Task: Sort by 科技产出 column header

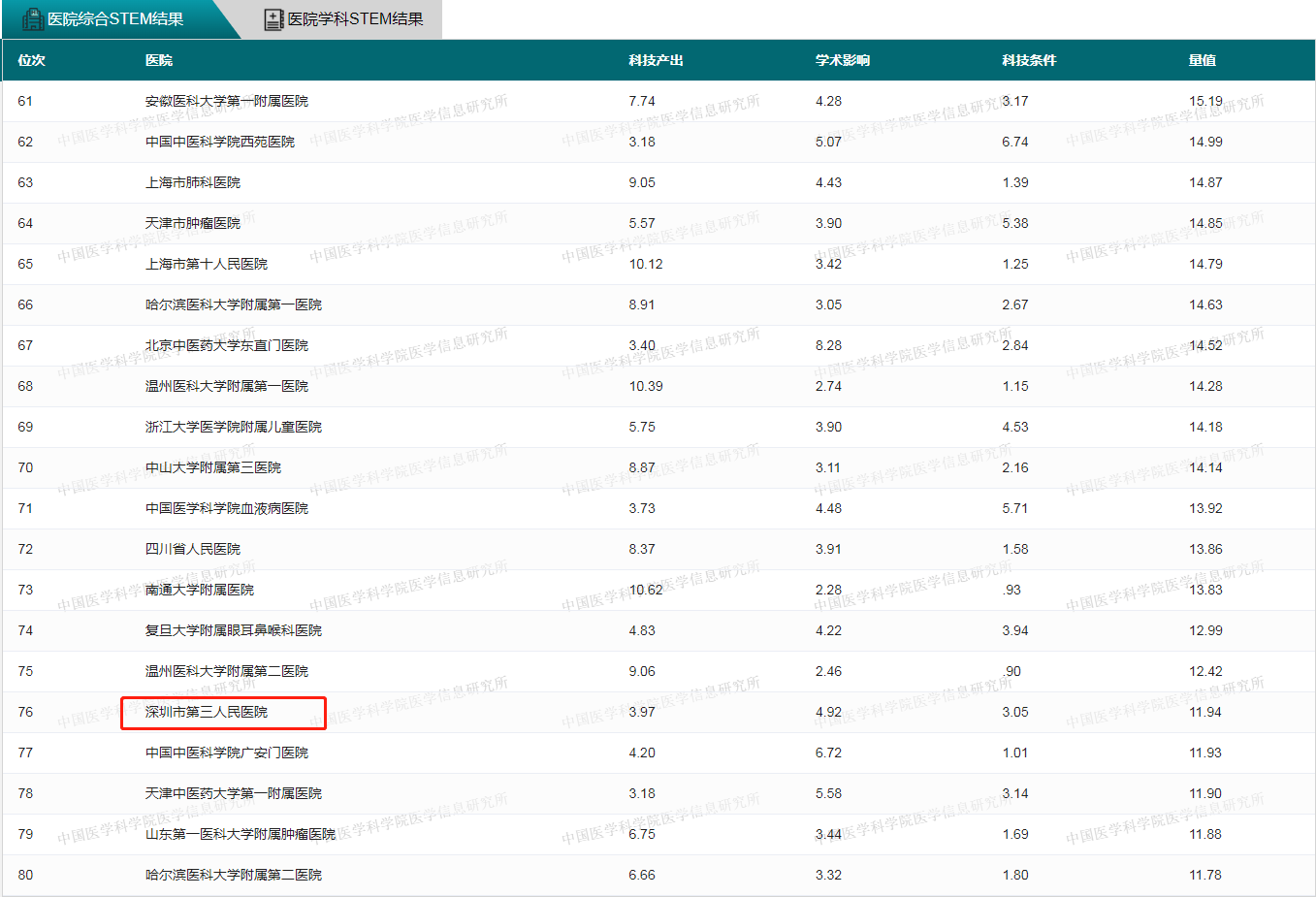Action: pyautogui.click(x=656, y=60)
